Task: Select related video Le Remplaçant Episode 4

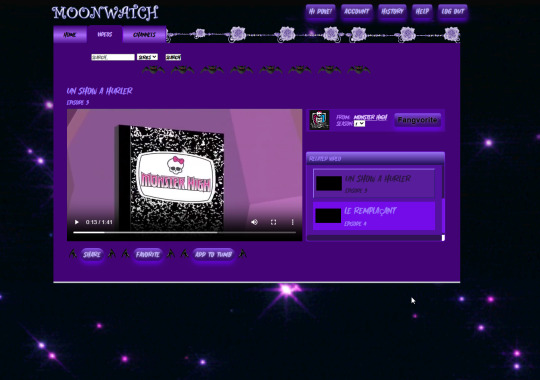Action: (374, 216)
